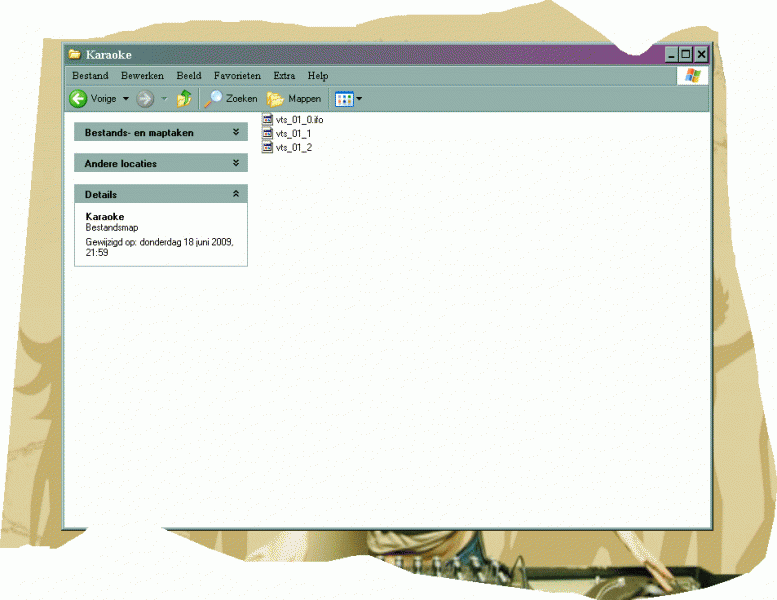777x600 pixels.
Task: Open the Bewerken menu
Action: 142,76
